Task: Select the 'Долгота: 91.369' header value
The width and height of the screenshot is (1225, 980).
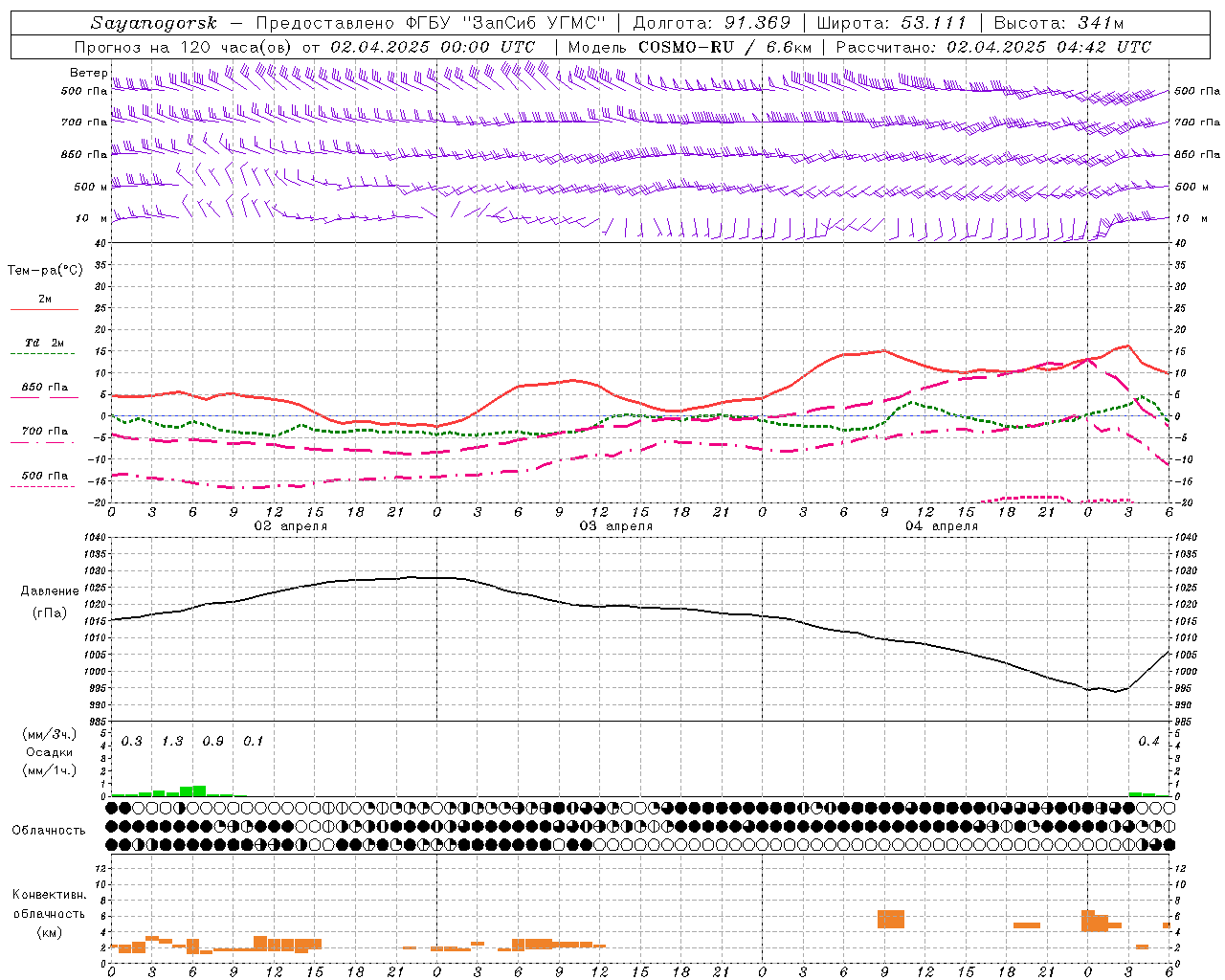Action: [712, 23]
